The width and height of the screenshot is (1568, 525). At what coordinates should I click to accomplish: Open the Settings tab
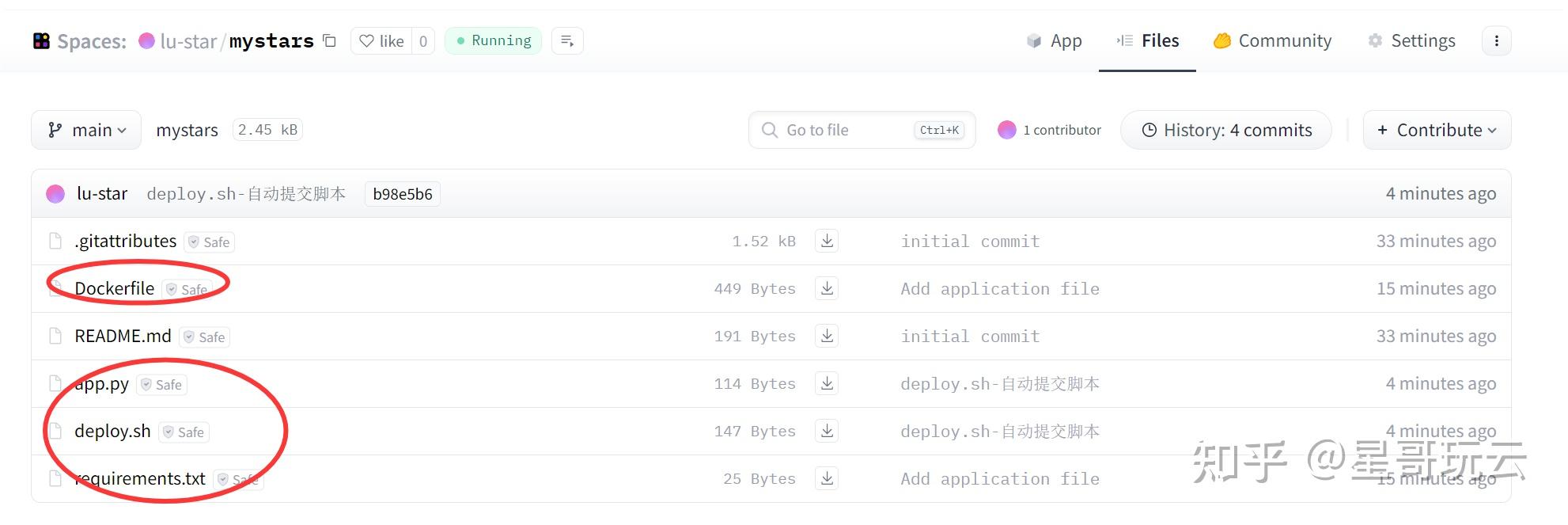pyautogui.click(x=1411, y=40)
